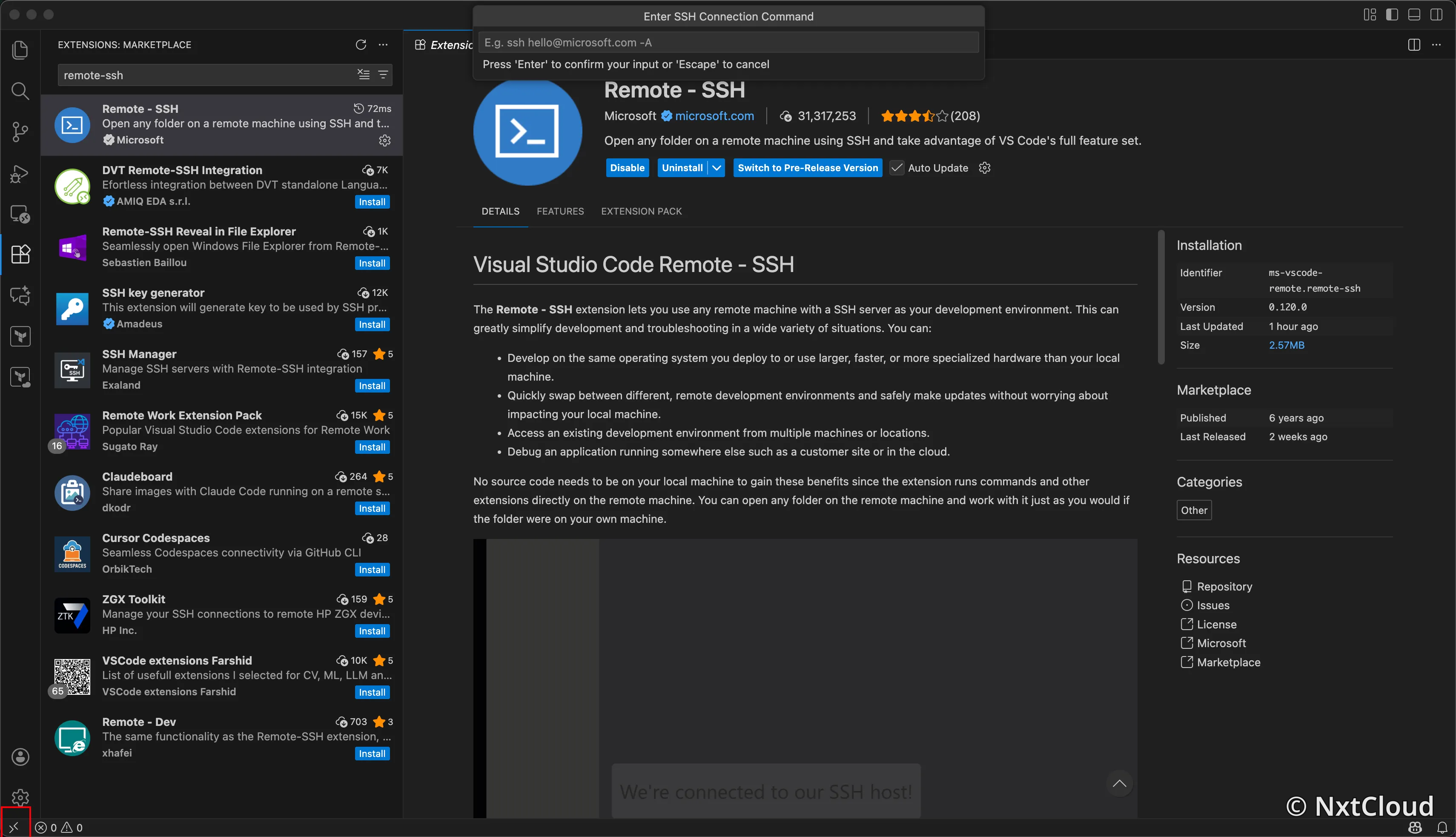Open the Source Control view
Image resolution: width=1456 pixels, height=837 pixels.
[x=20, y=132]
